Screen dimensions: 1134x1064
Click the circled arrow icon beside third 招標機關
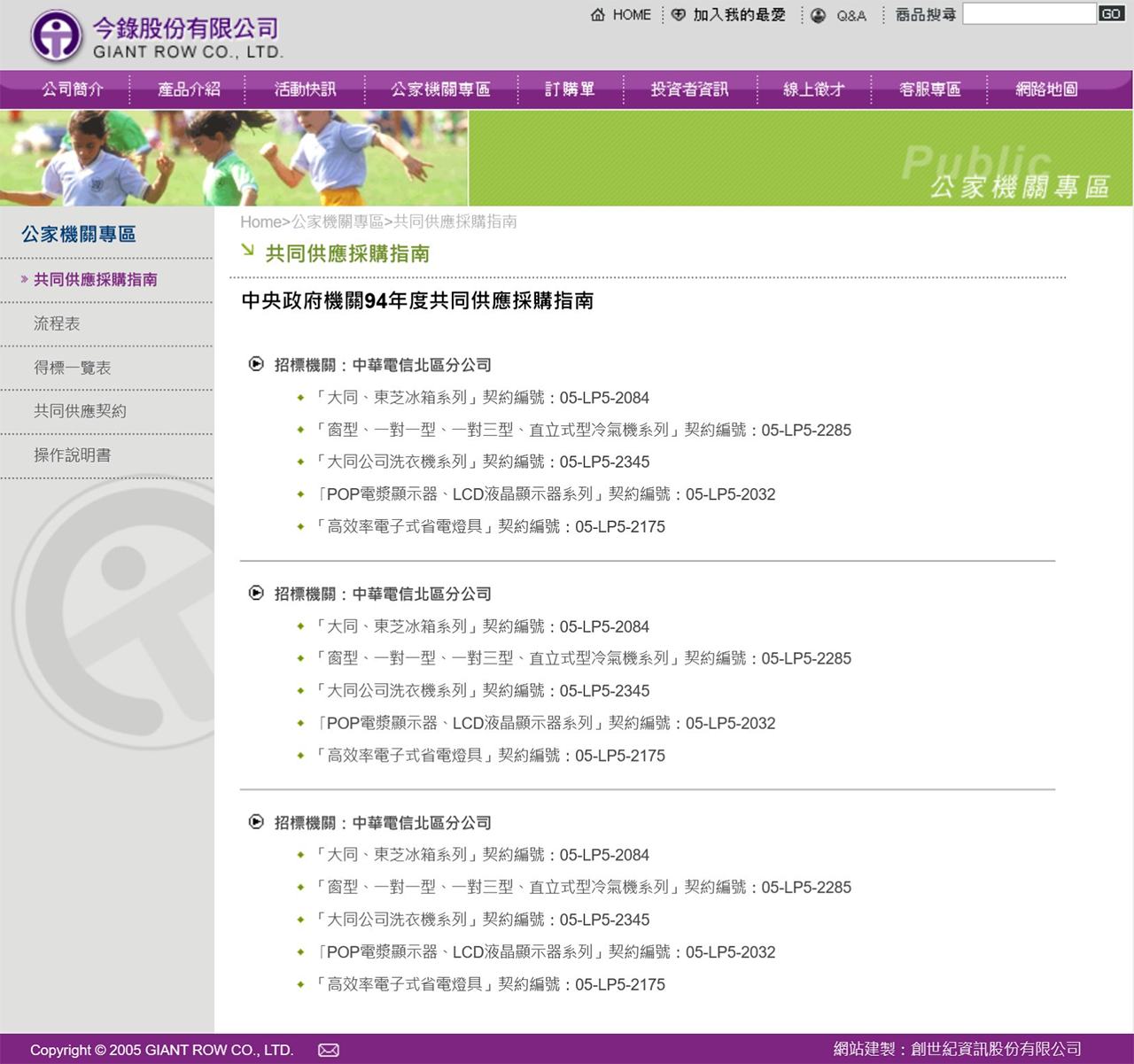pos(256,821)
